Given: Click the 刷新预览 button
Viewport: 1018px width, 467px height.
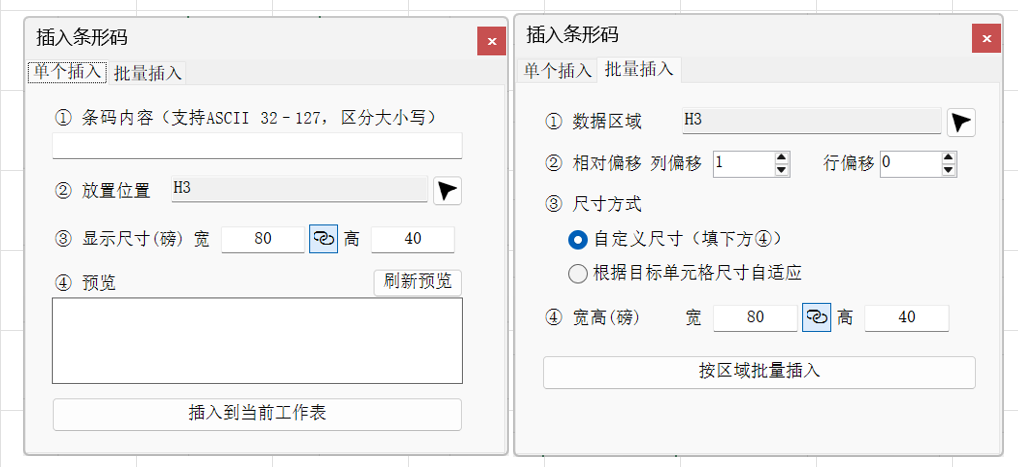Looking at the screenshot, I should 417,282.
